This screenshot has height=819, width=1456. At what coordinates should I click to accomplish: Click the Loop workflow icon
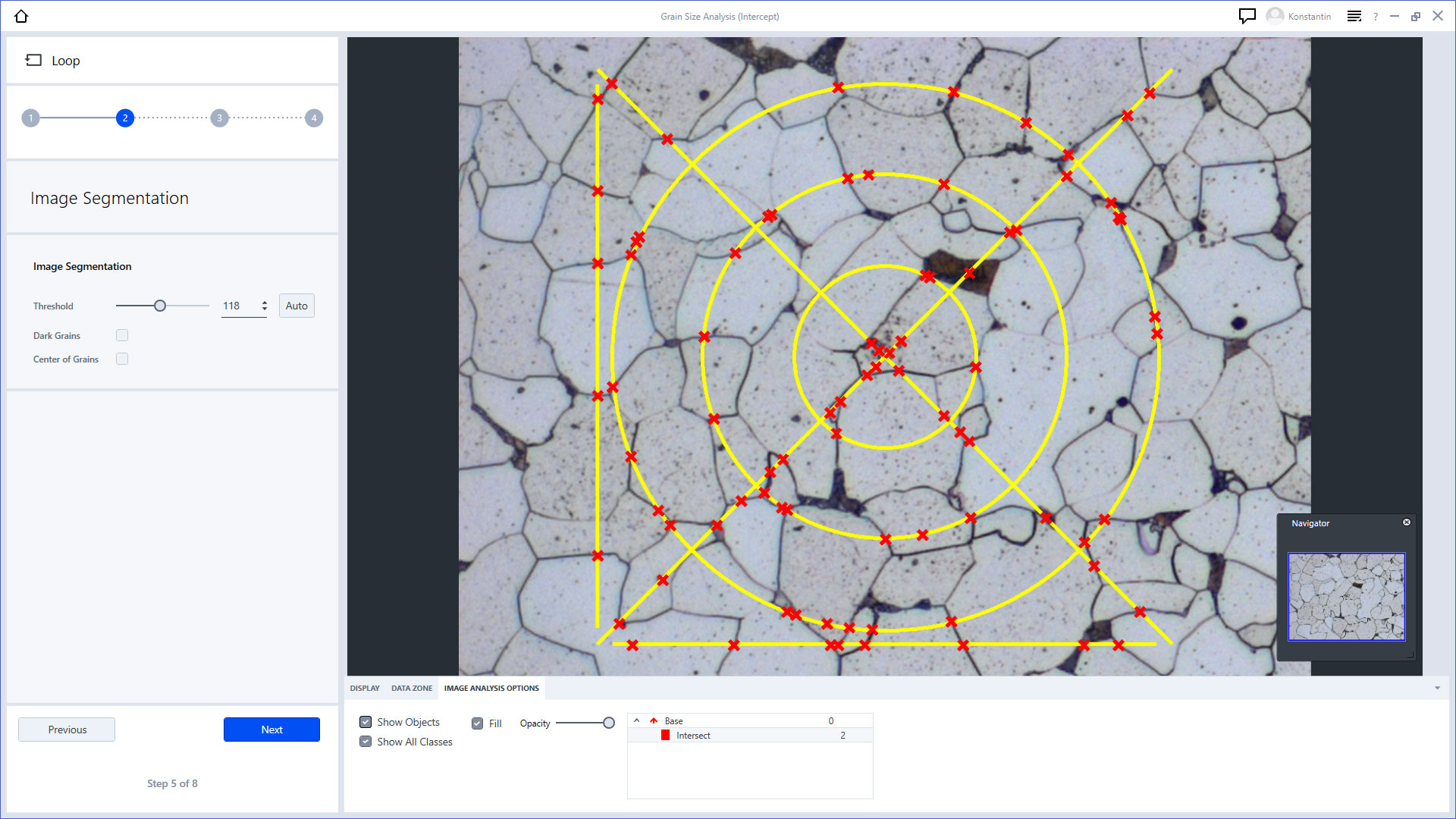[x=32, y=60]
